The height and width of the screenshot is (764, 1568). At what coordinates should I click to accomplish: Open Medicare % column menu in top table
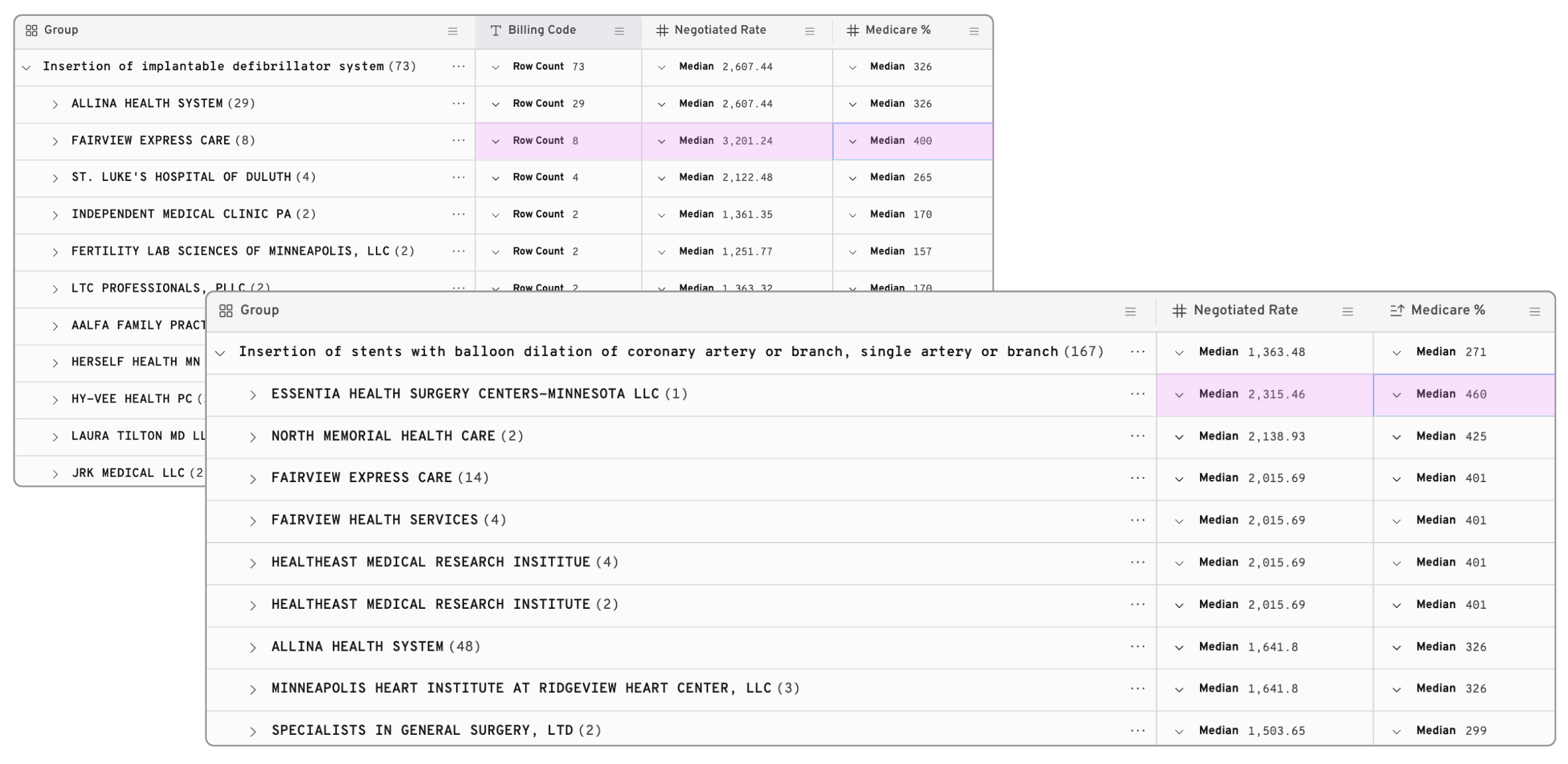tap(974, 31)
